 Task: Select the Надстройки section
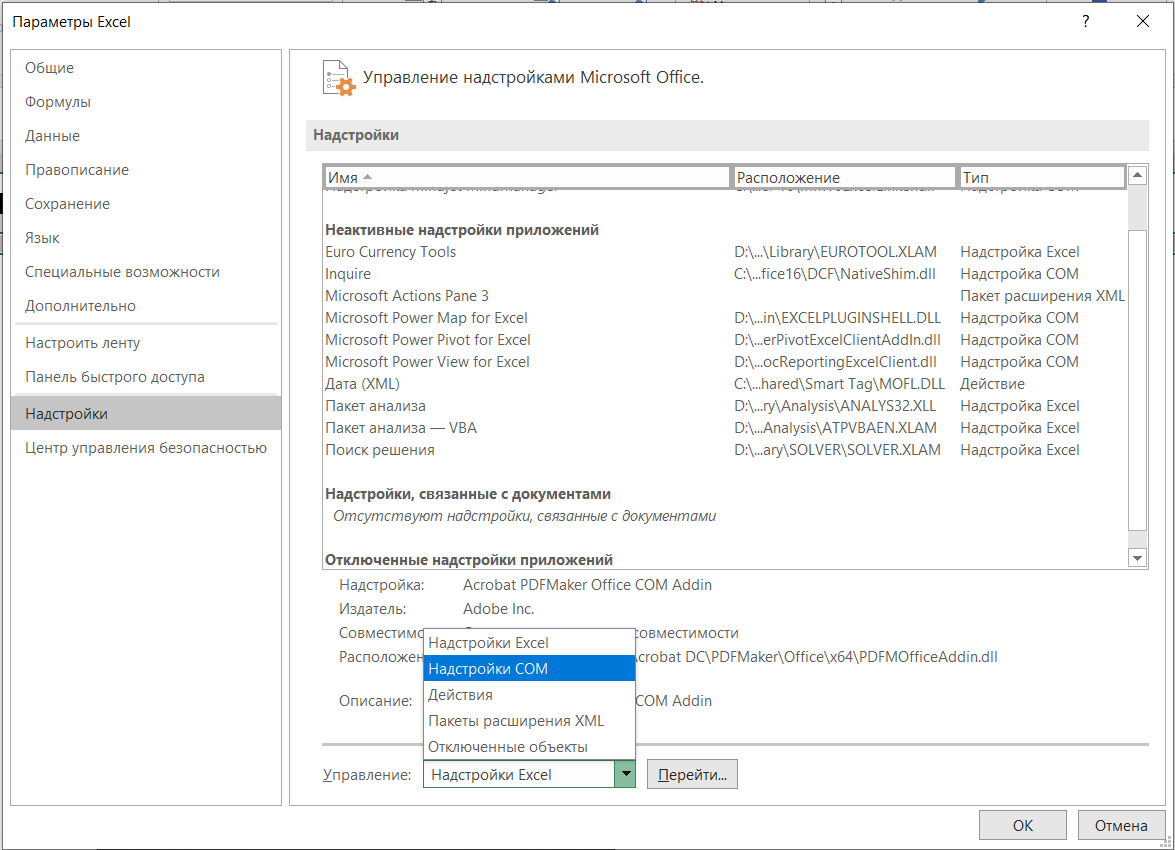coord(146,414)
